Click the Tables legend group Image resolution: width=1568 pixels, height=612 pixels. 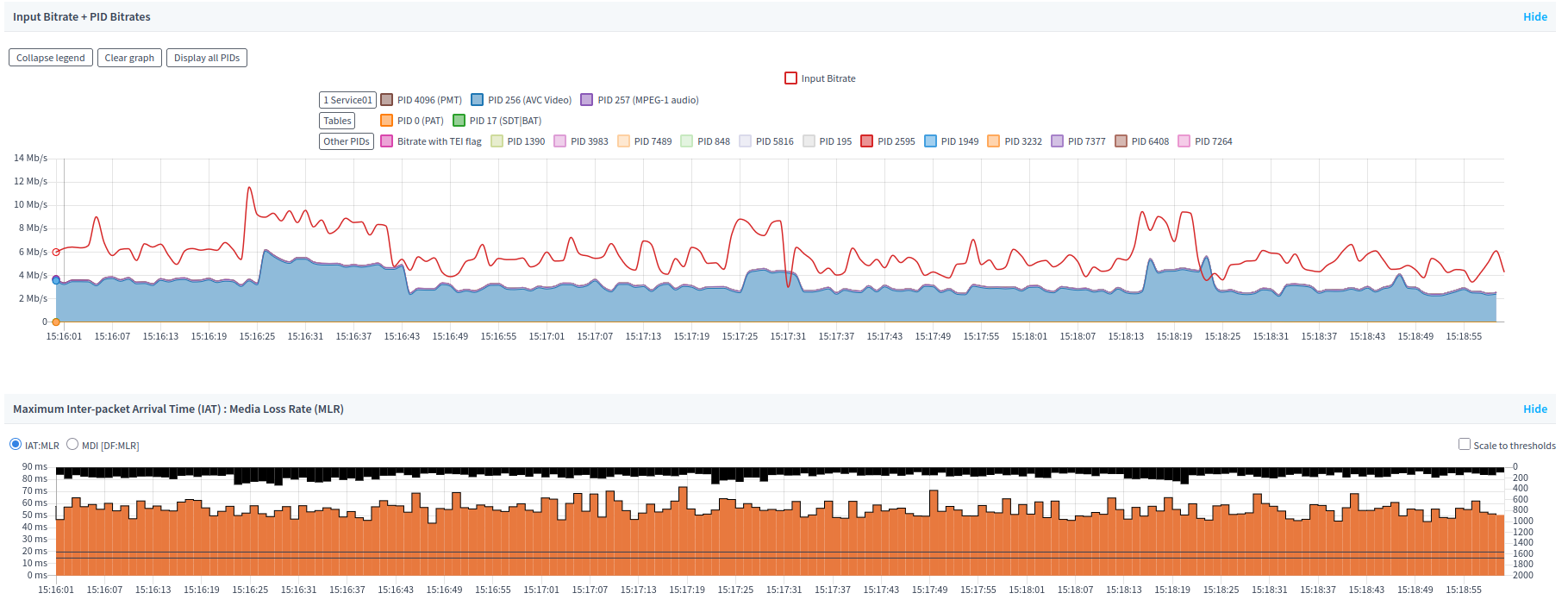tap(337, 121)
